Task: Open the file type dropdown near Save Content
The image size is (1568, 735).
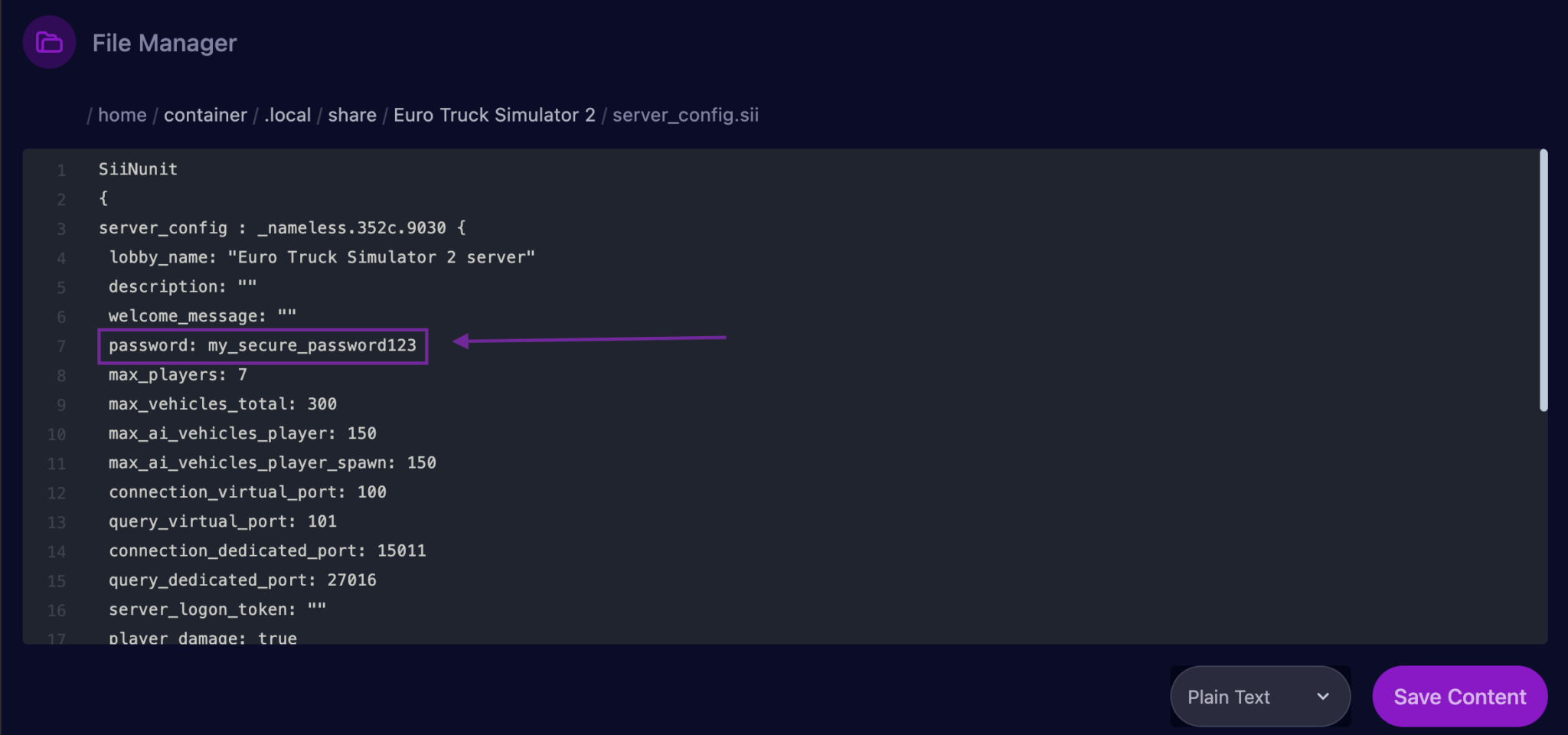Action: 1259,697
